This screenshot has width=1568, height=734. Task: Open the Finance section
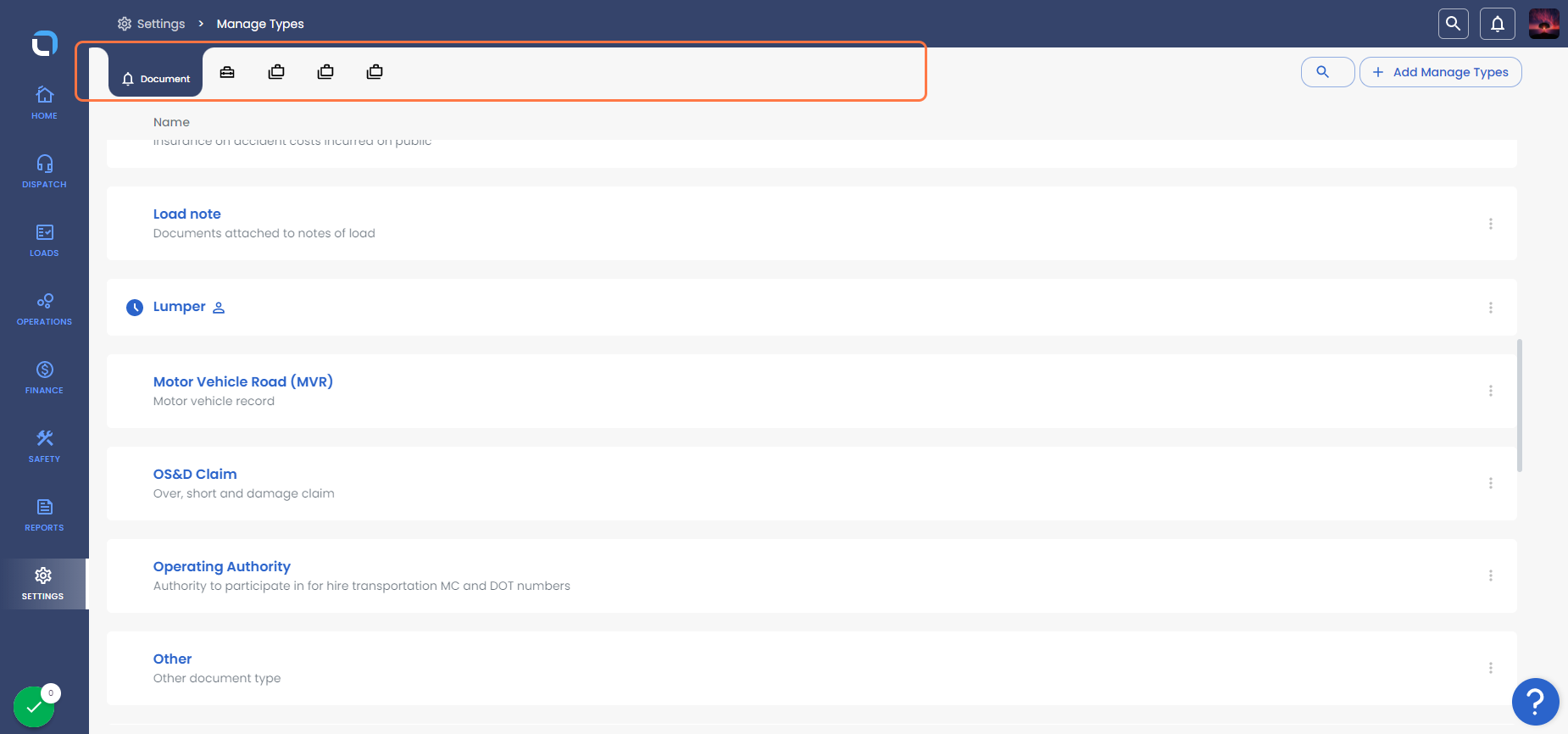coord(44,377)
